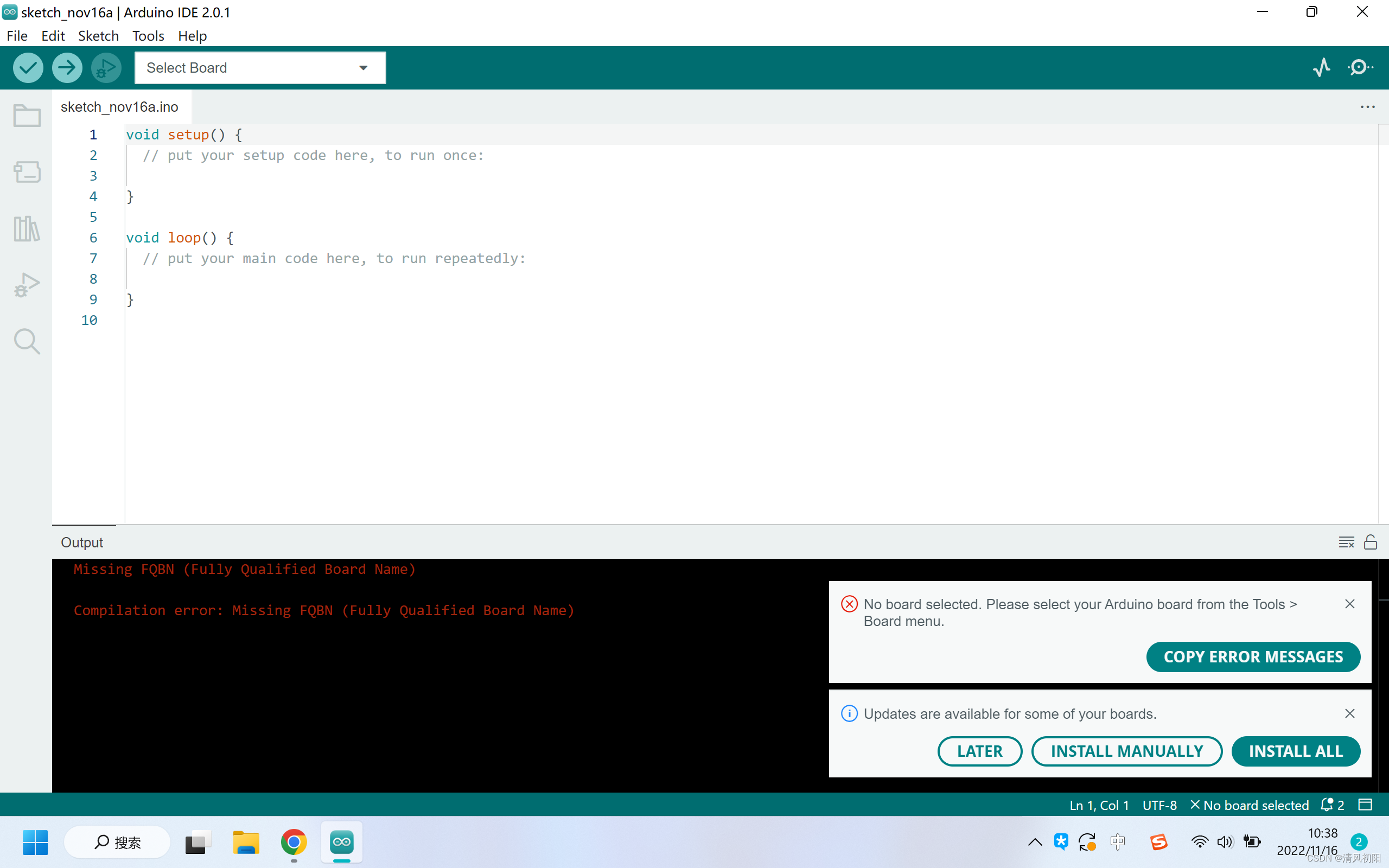Click the COPY ERROR MESSAGES button
This screenshot has height=868, width=1389.
tap(1253, 657)
